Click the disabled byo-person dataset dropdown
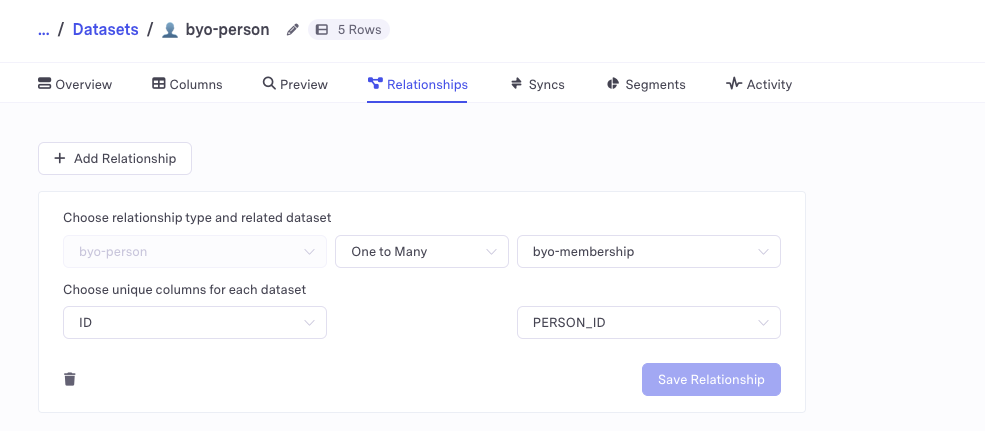This screenshot has height=431, width=985. pos(195,252)
